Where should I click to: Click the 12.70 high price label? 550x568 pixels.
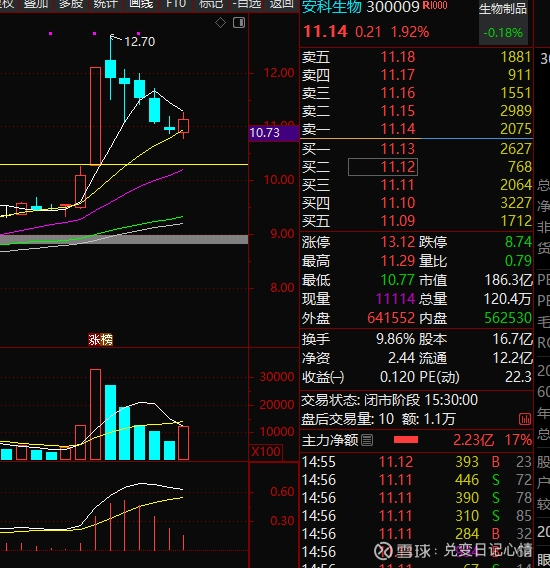(139, 42)
